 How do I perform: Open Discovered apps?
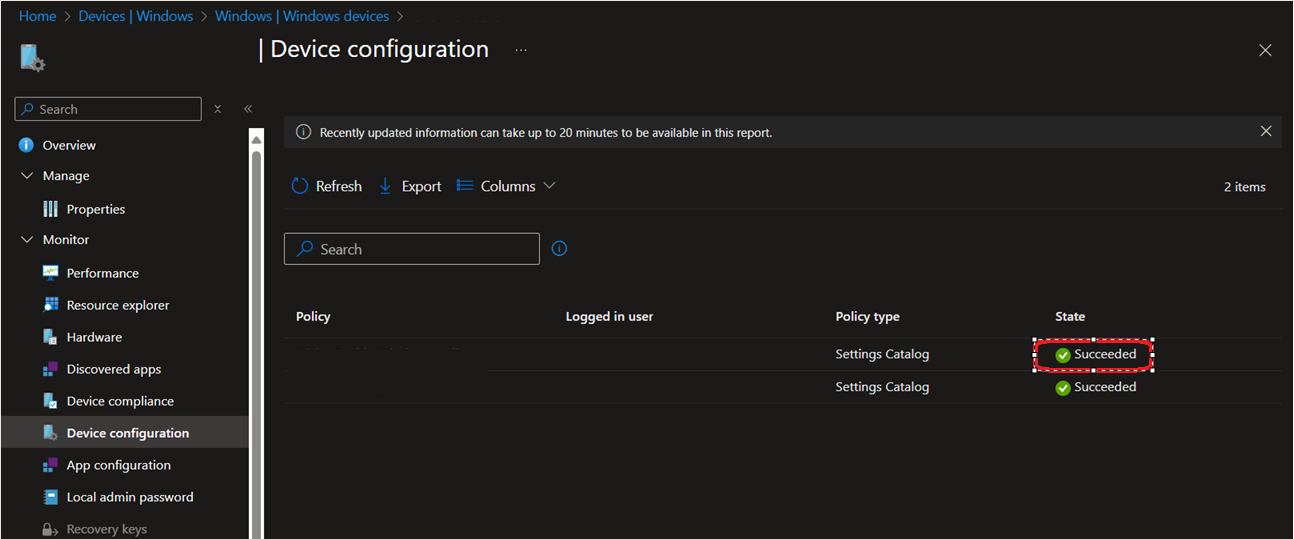click(114, 369)
